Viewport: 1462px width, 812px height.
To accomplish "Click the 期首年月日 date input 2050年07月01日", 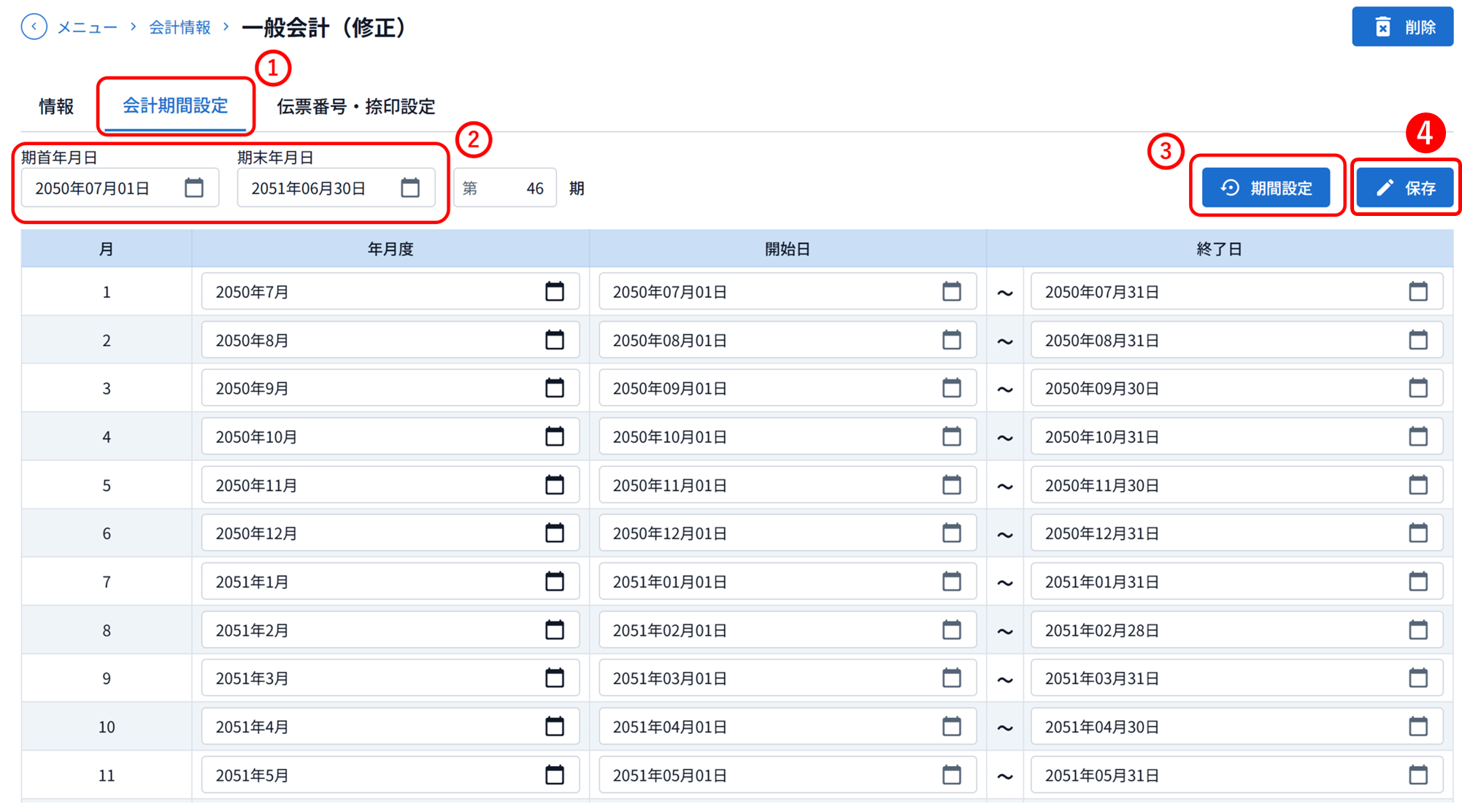I will (x=120, y=187).
